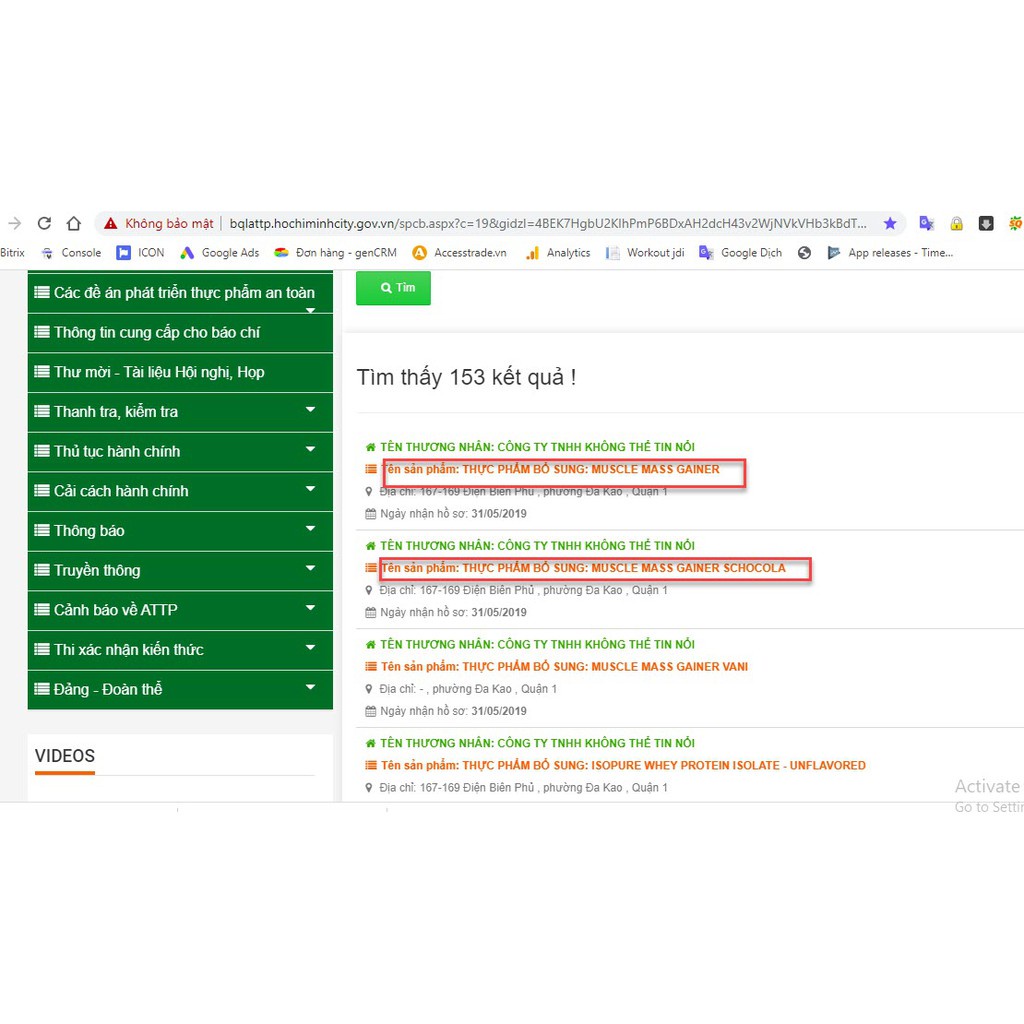Click the browser forward arrow
Screen dimensions: 1024x1024
(x=14, y=223)
